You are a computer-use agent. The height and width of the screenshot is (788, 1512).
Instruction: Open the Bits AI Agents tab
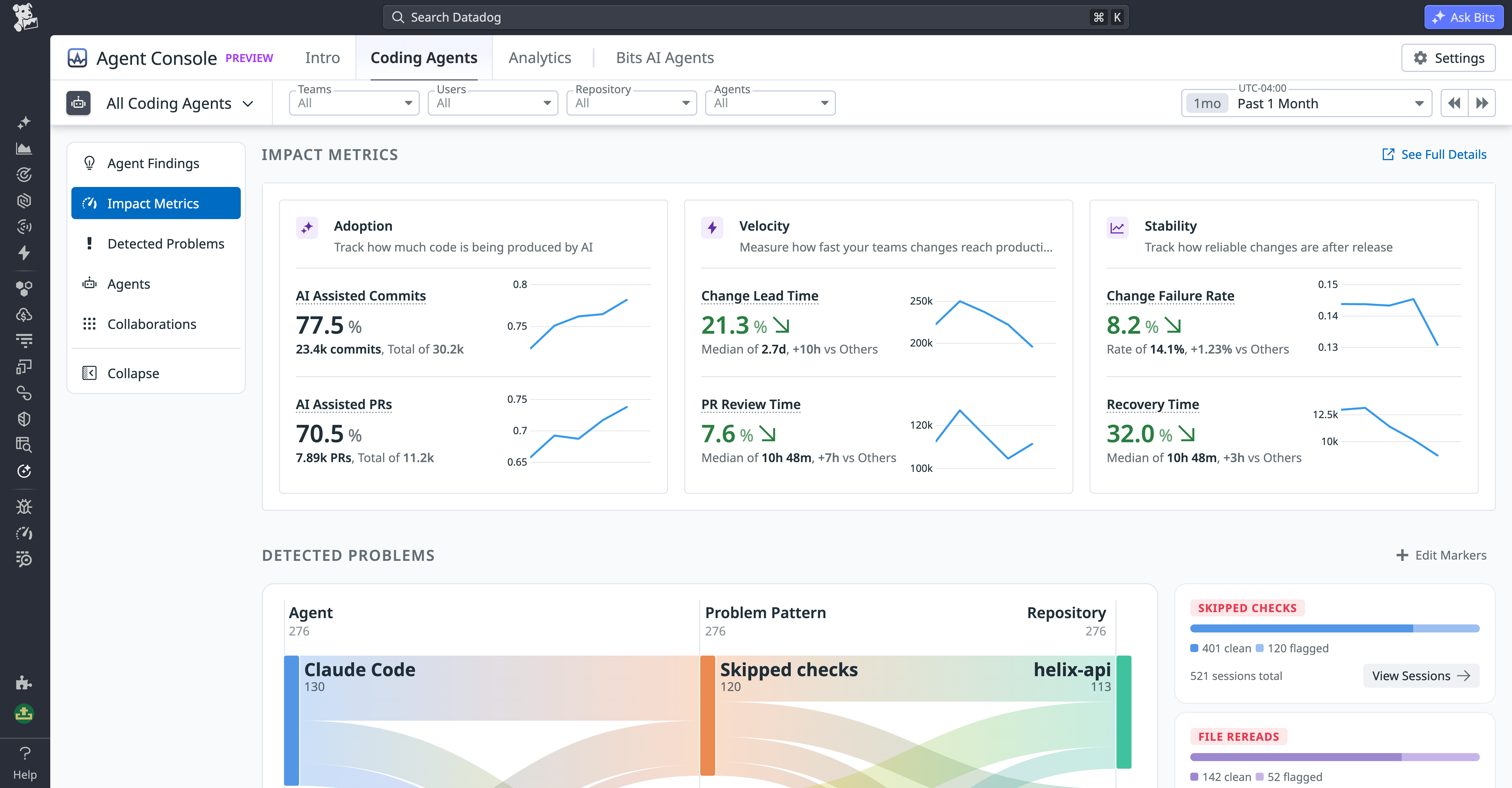[665, 58]
